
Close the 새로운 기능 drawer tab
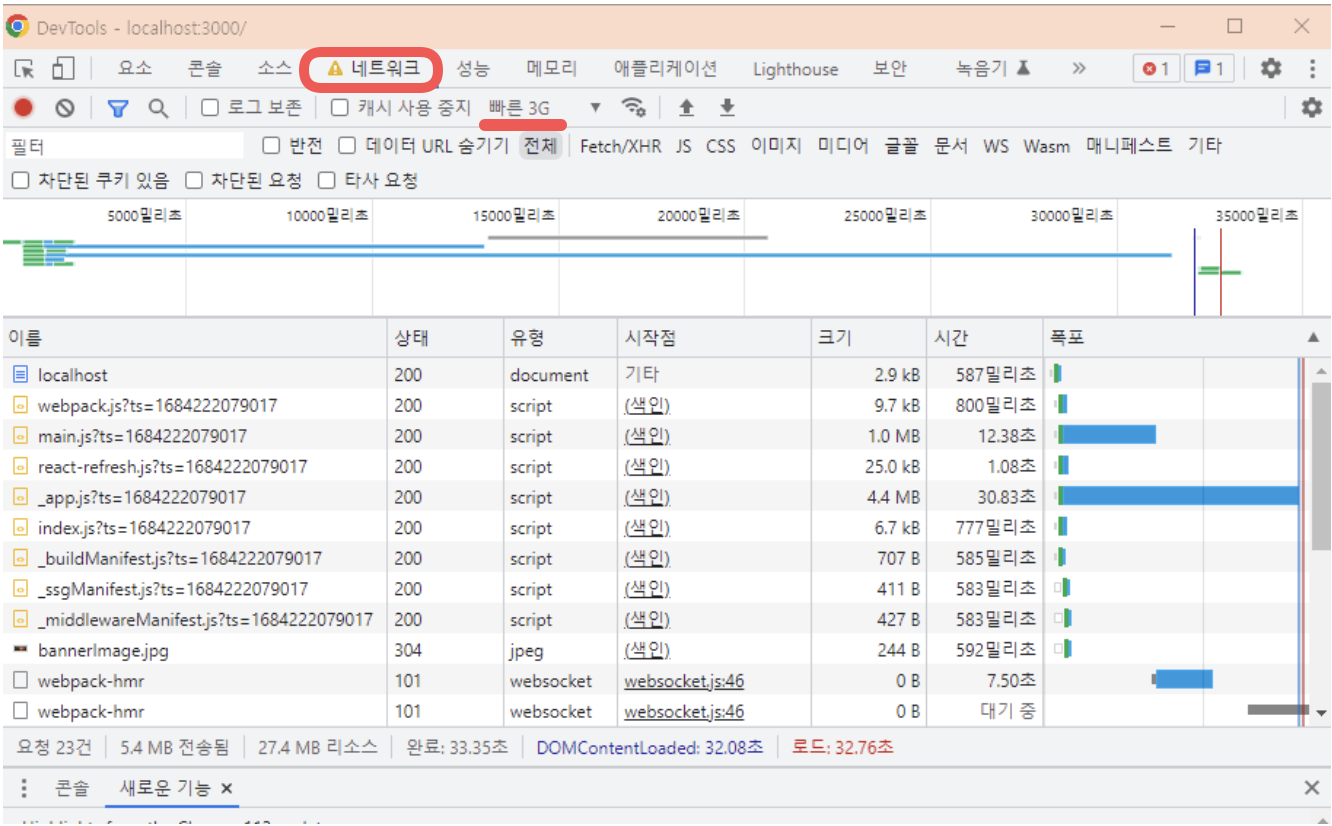coord(226,788)
